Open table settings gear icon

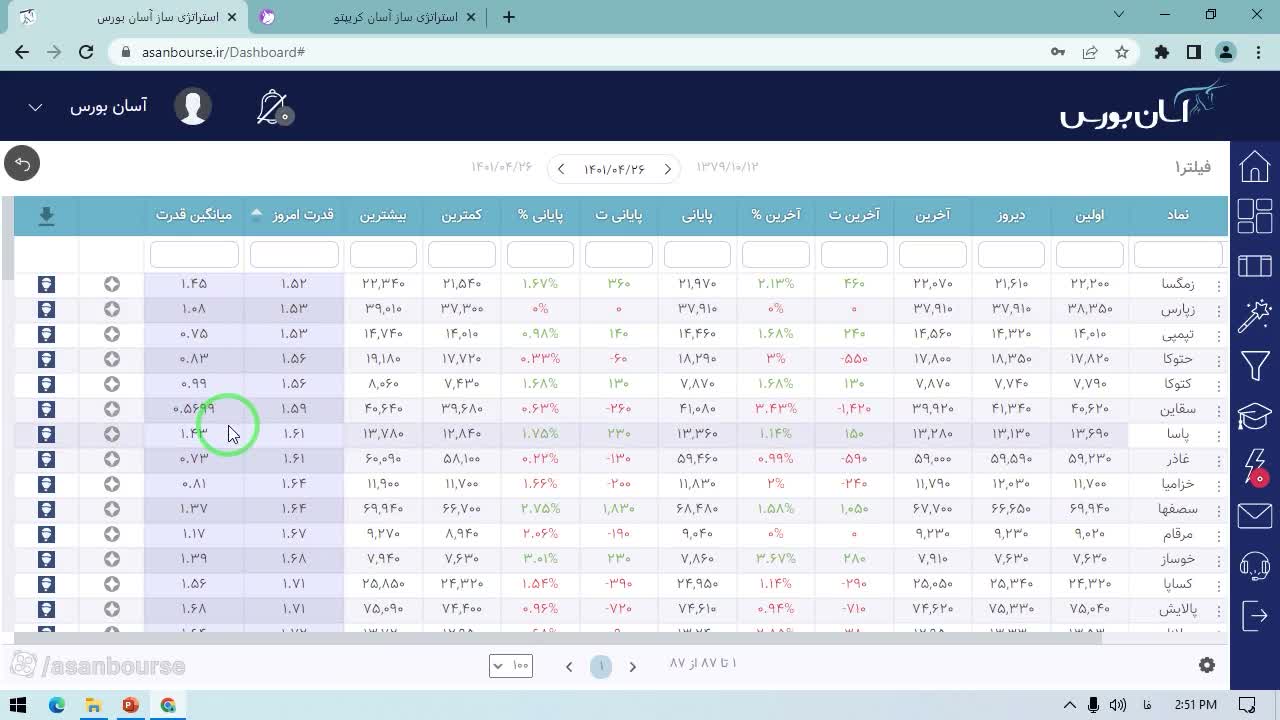click(x=1207, y=665)
